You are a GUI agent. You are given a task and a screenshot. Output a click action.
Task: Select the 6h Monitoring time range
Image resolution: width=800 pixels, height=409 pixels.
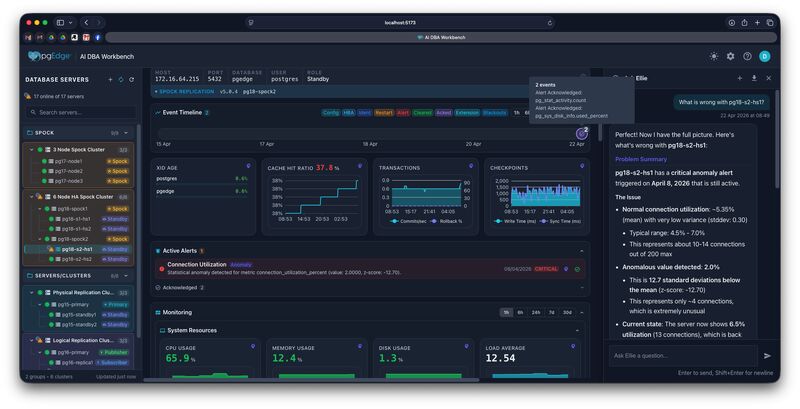(x=520, y=312)
